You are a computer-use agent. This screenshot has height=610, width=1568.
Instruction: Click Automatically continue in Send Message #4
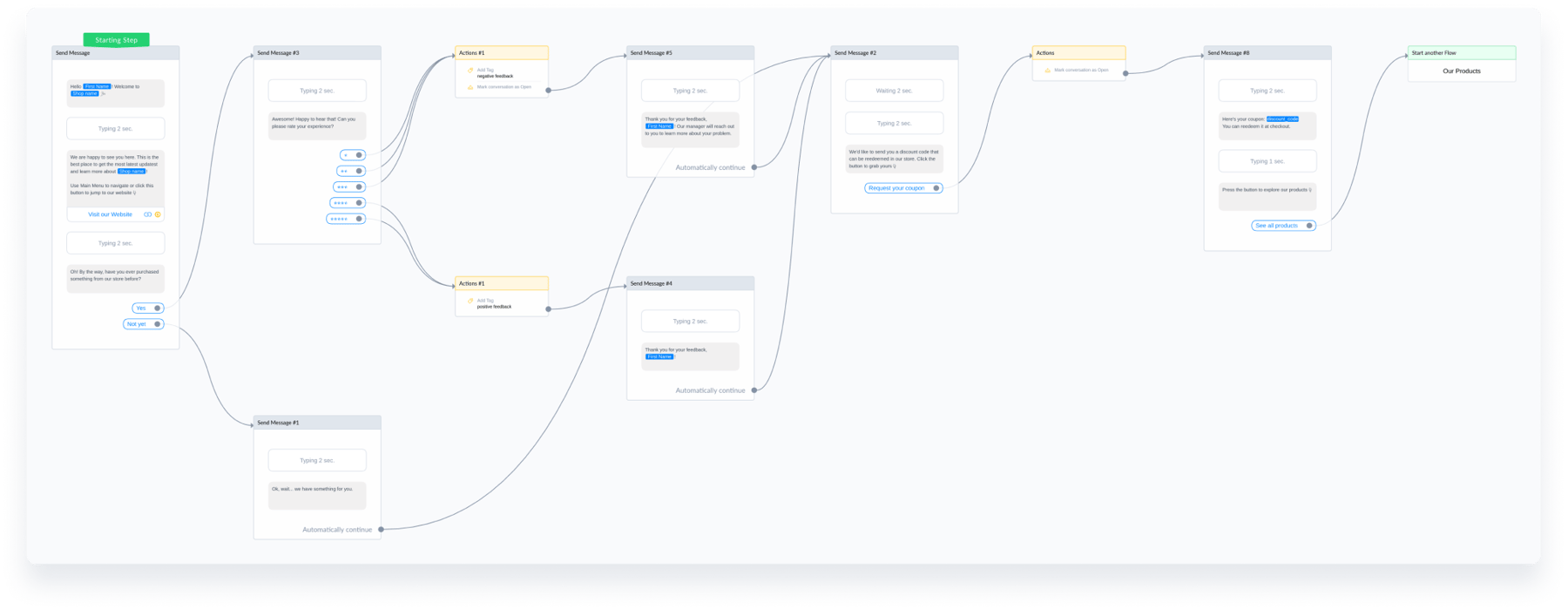[710, 390]
